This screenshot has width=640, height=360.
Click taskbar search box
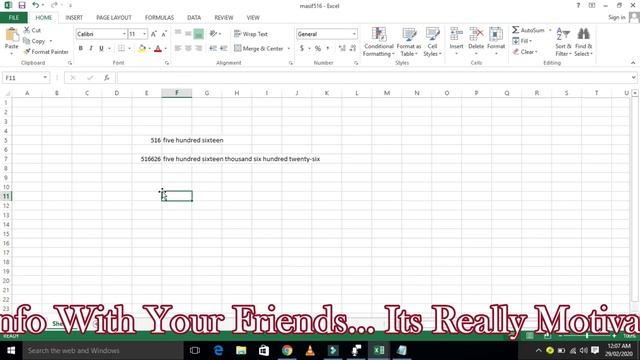[102, 350]
